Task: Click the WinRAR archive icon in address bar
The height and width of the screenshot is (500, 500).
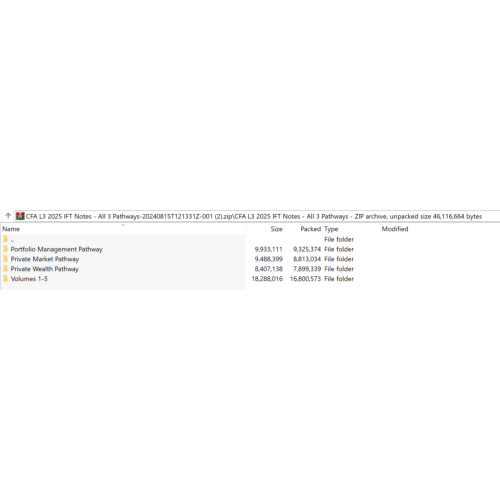Action: [20, 216]
